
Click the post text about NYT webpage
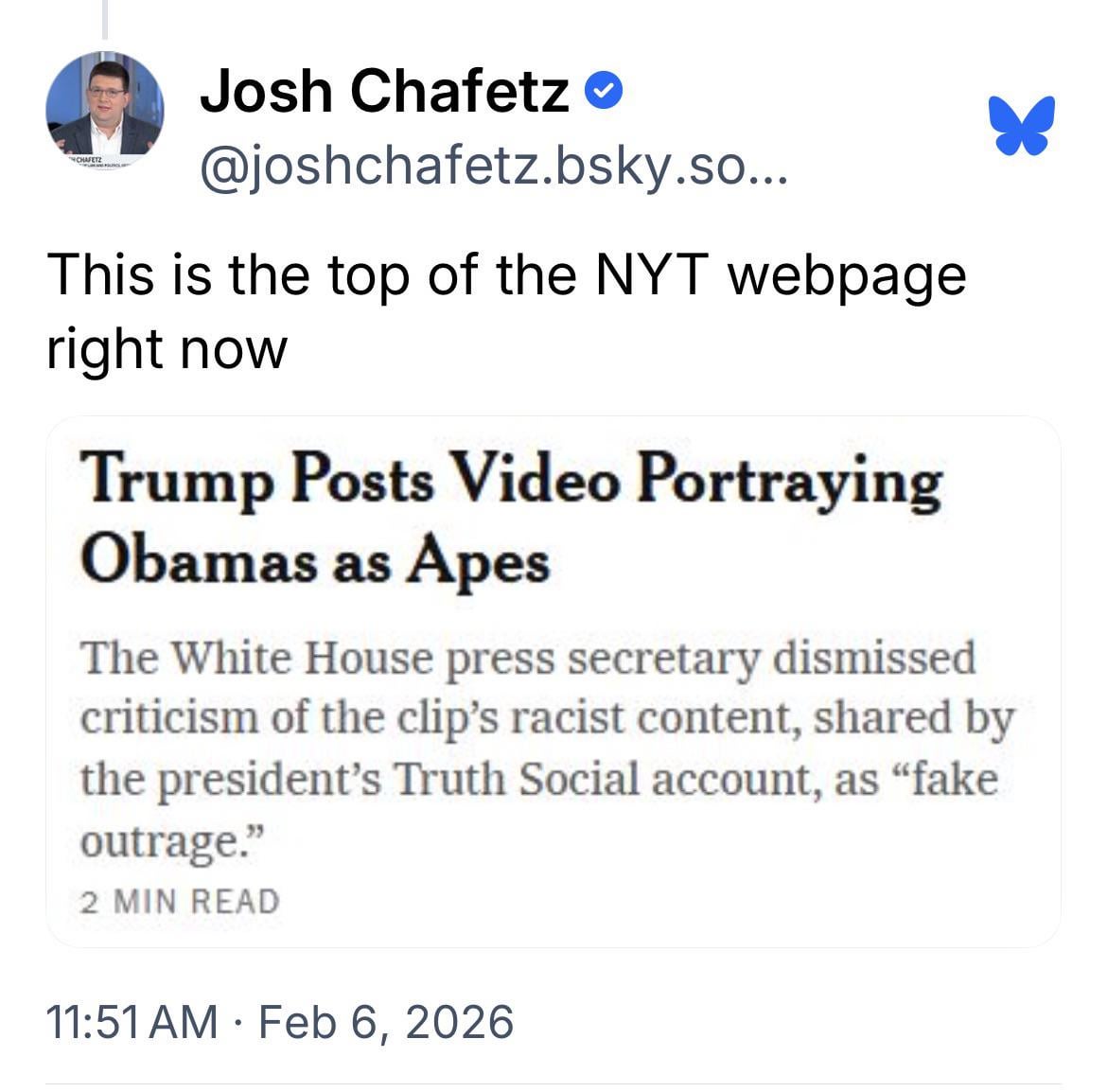point(505,275)
